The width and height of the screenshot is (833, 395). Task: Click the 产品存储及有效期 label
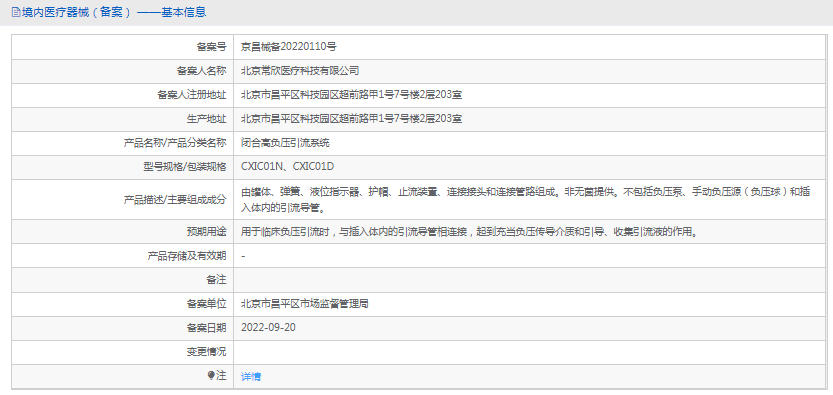pyautogui.click(x=186, y=256)
